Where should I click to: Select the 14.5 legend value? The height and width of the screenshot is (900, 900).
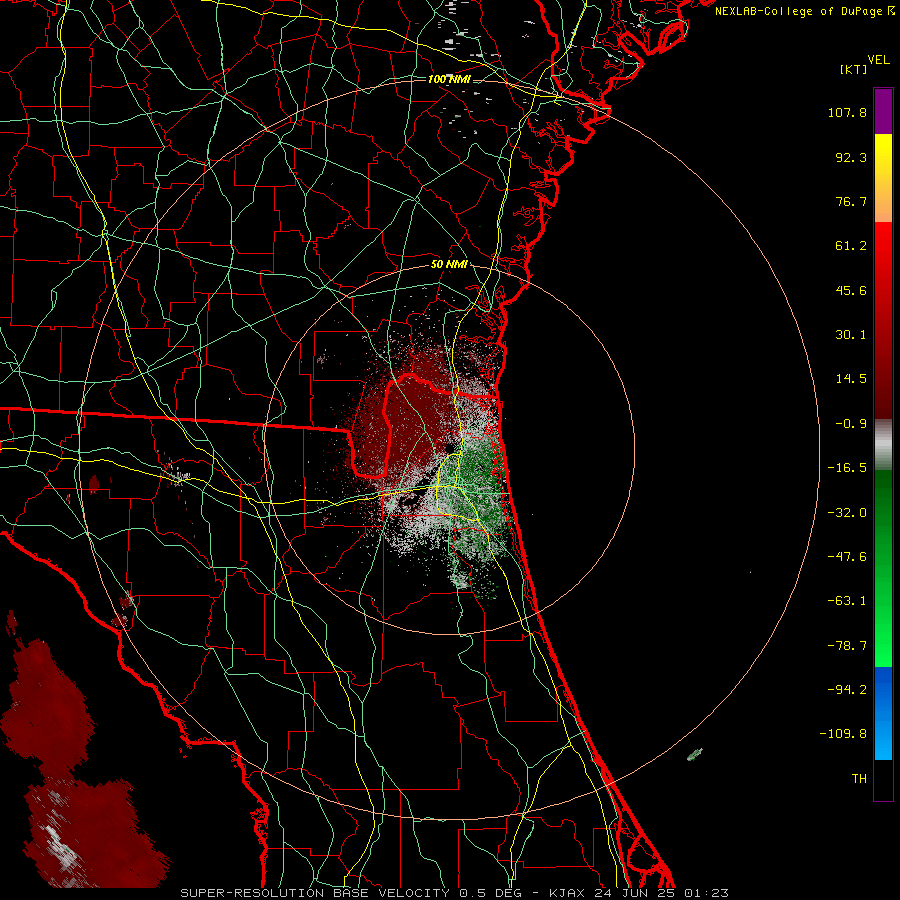coord(851,379)
